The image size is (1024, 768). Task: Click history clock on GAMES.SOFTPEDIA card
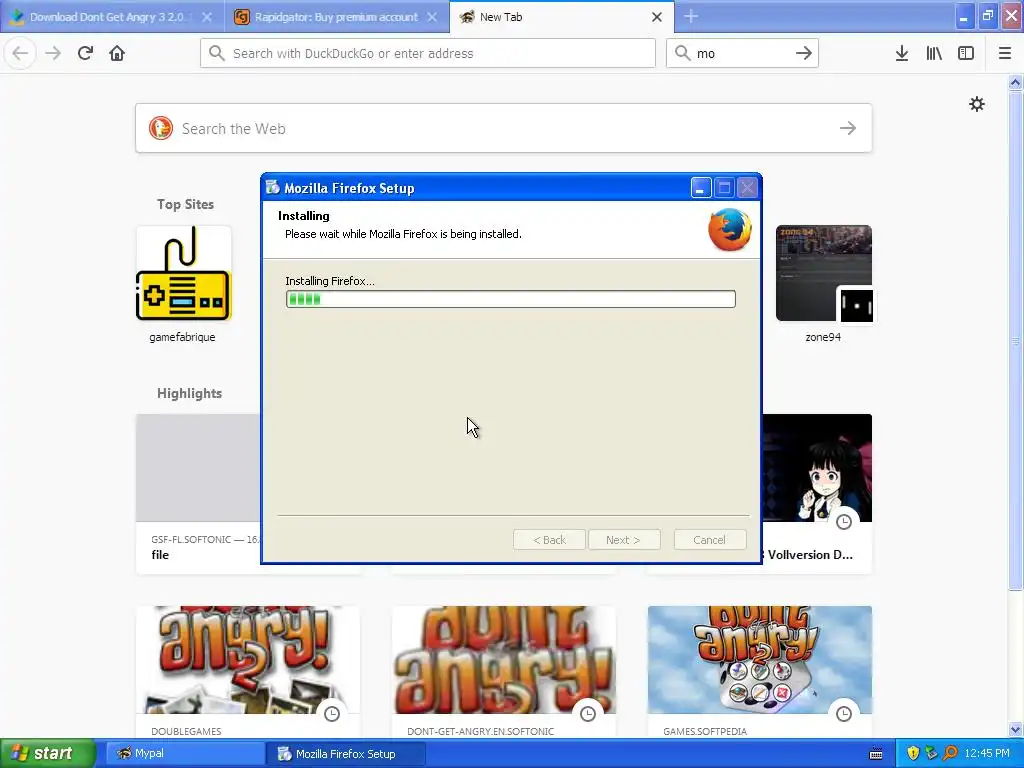844,714
